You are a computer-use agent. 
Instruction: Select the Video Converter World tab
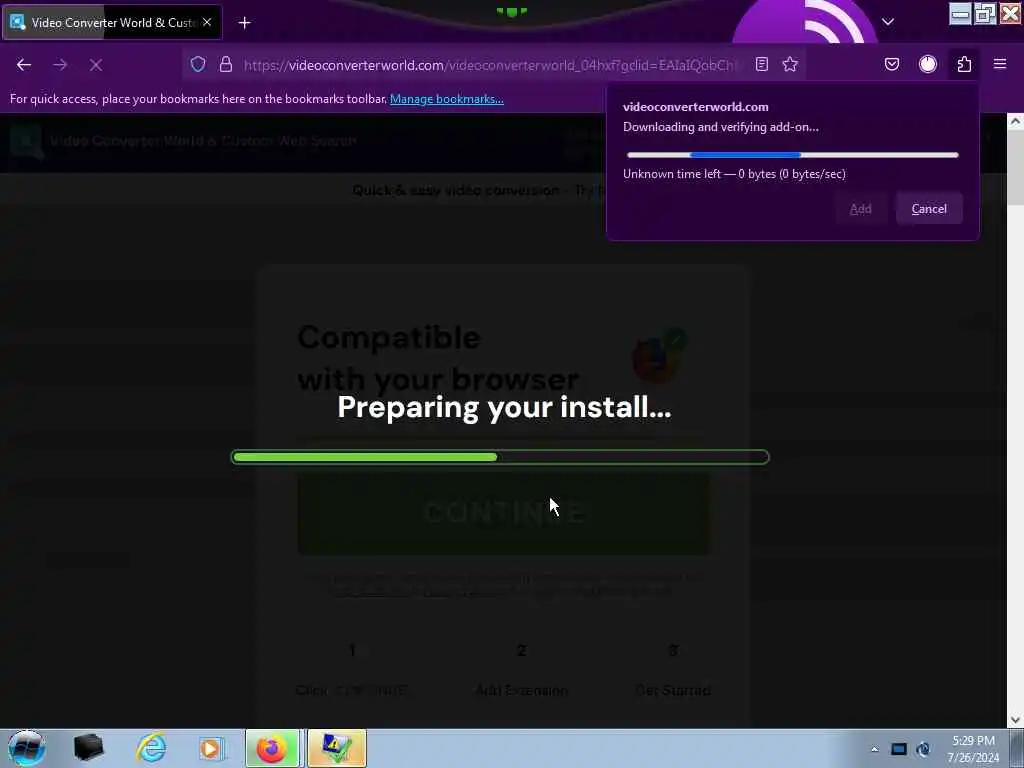point(112,22)
